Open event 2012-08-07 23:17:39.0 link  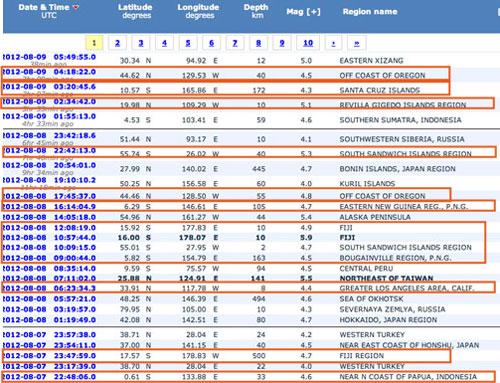pos(49,366)
